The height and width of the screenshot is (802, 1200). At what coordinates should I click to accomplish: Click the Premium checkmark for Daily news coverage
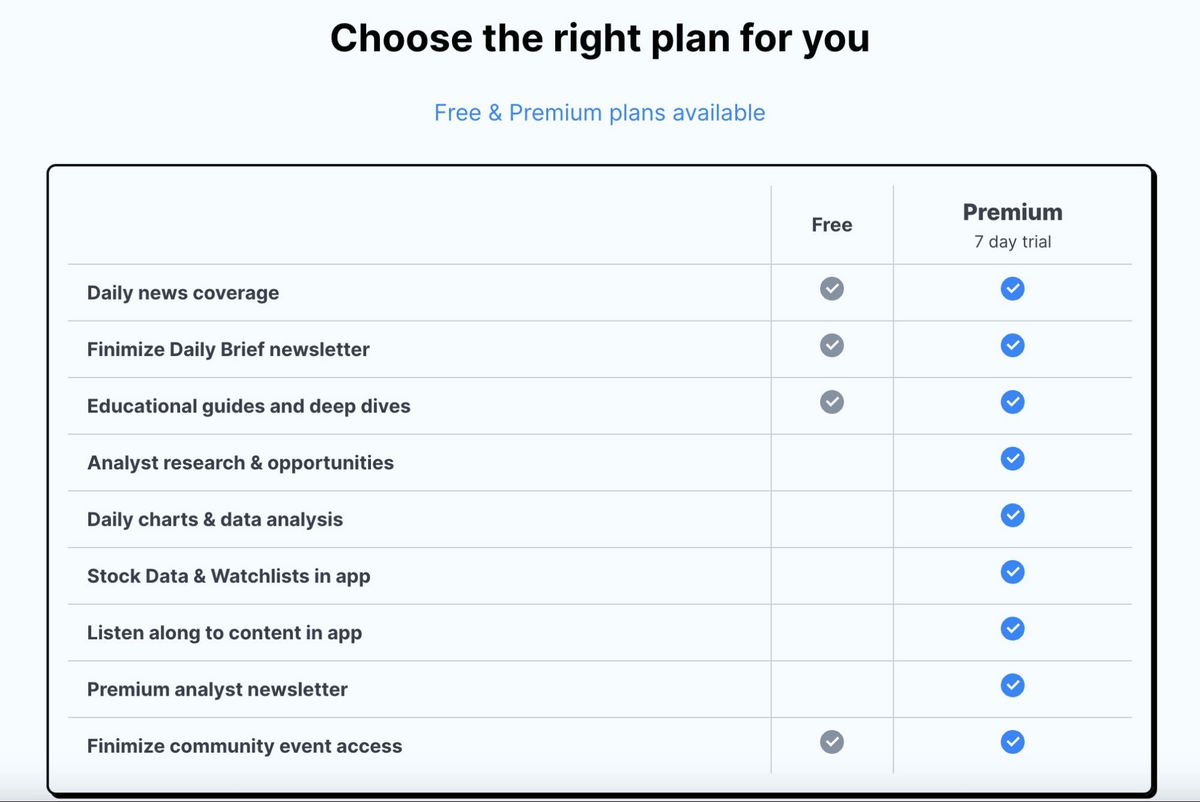pyautogui.click(x=1013, y=289)
